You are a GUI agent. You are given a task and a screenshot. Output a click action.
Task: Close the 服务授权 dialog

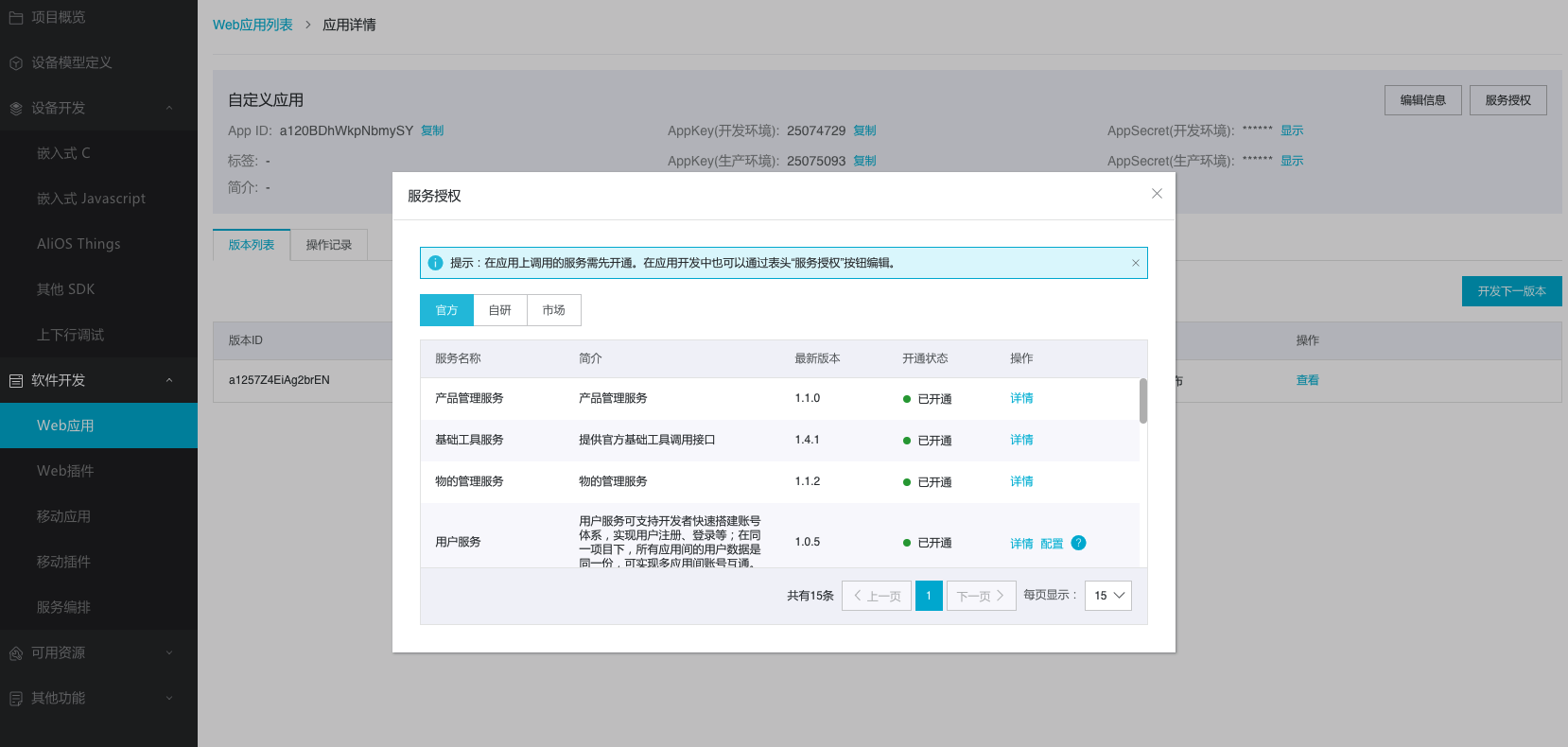tap(1157, 194)
